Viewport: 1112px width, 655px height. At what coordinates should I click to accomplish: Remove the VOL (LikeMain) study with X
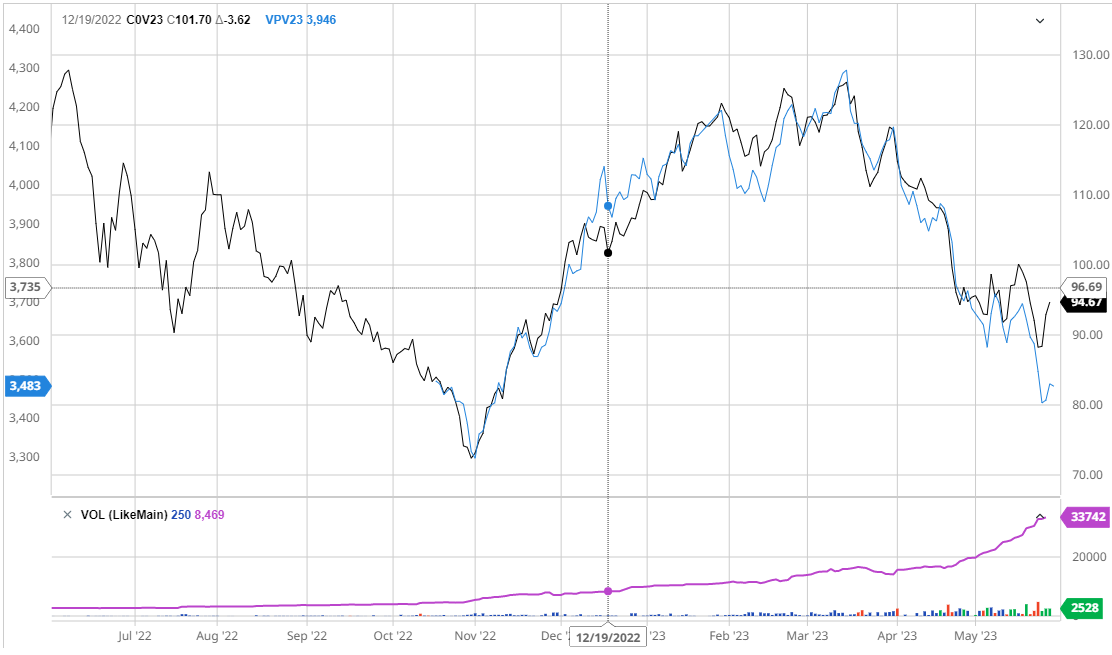(x=67, y=515)
